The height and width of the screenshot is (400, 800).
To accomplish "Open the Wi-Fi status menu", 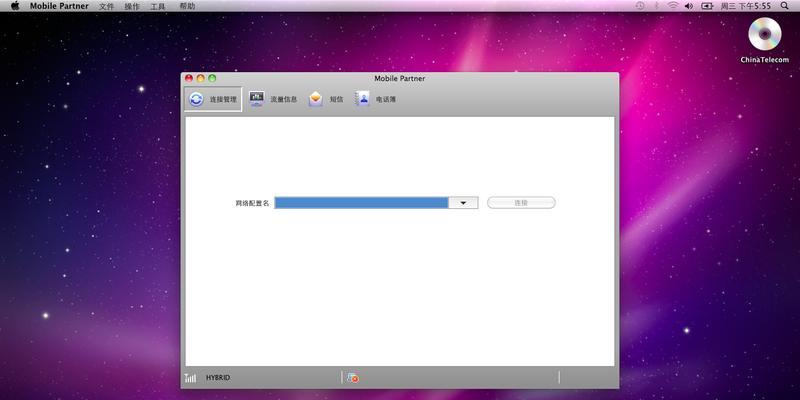I will (673, 6).
